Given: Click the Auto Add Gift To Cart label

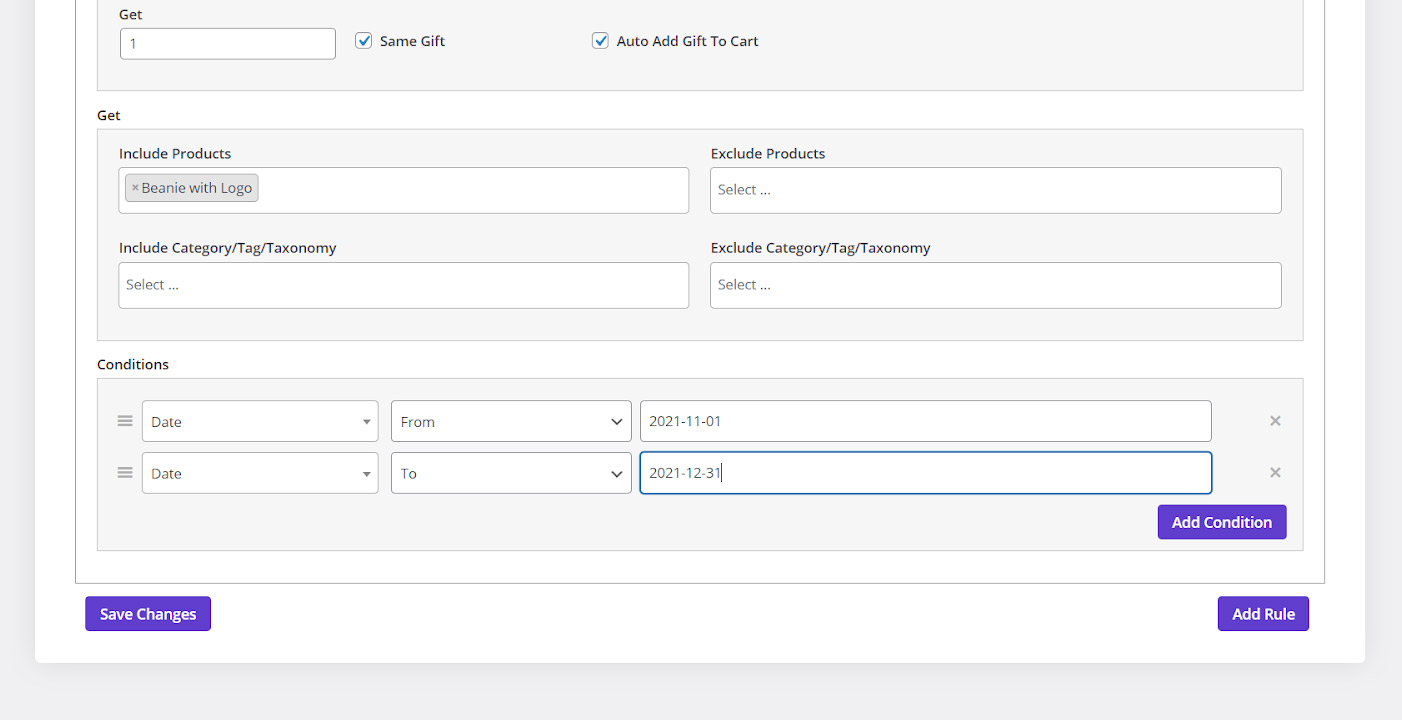Looking at the screenshot, I should coord(687,41).
